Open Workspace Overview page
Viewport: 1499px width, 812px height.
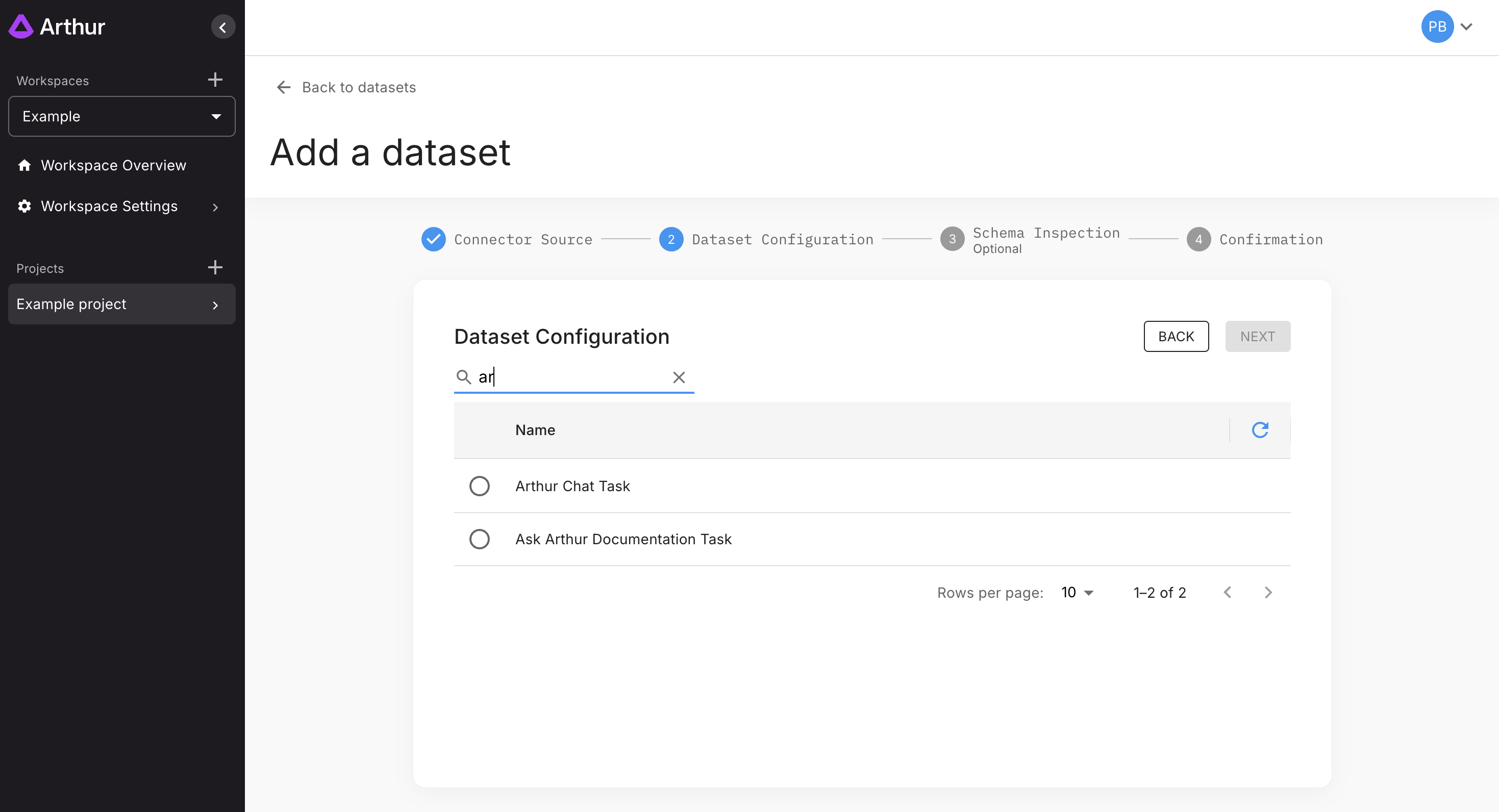click(113, 165)
